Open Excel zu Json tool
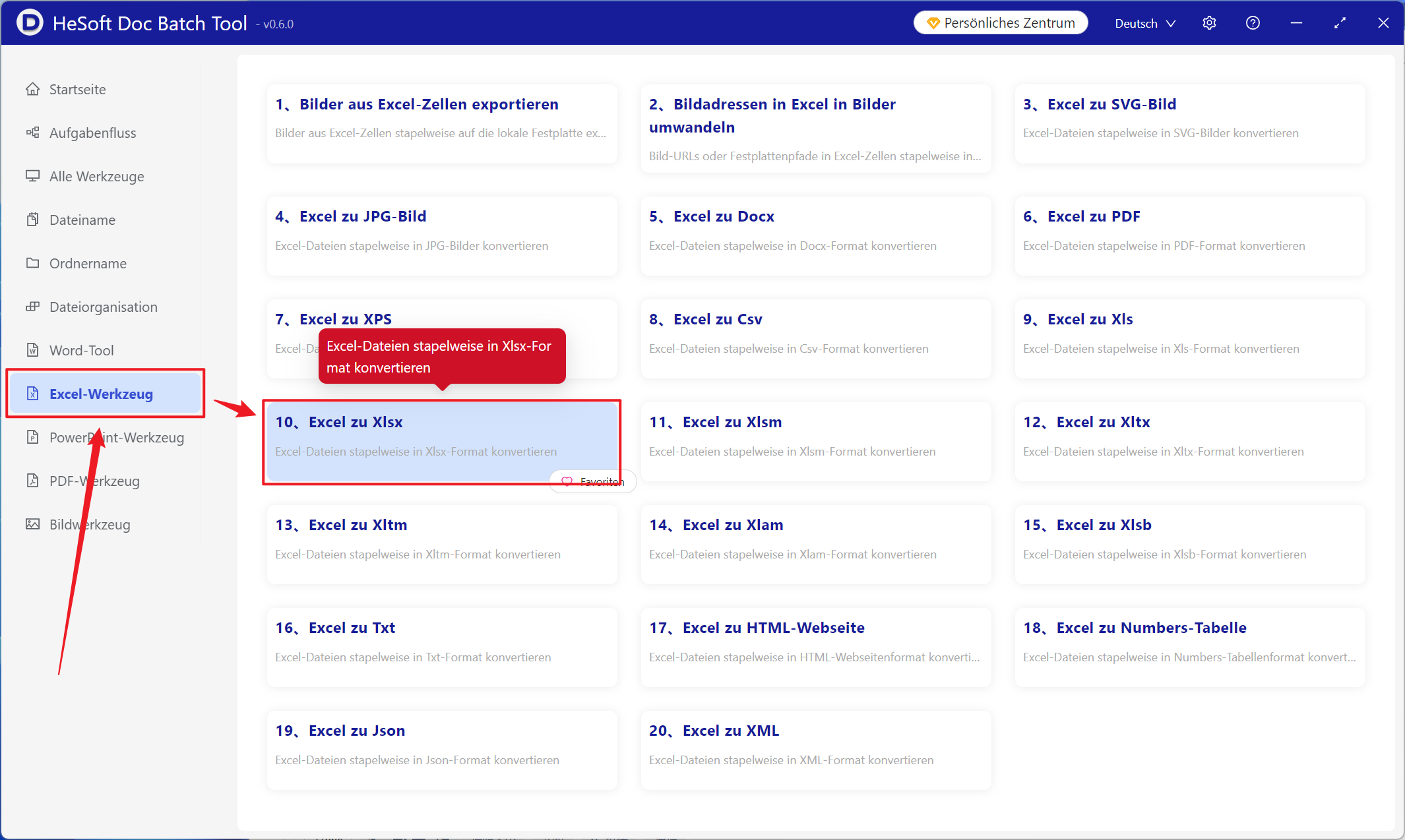This screenshot has width=1405, height=840. click(x=442, y=750)
